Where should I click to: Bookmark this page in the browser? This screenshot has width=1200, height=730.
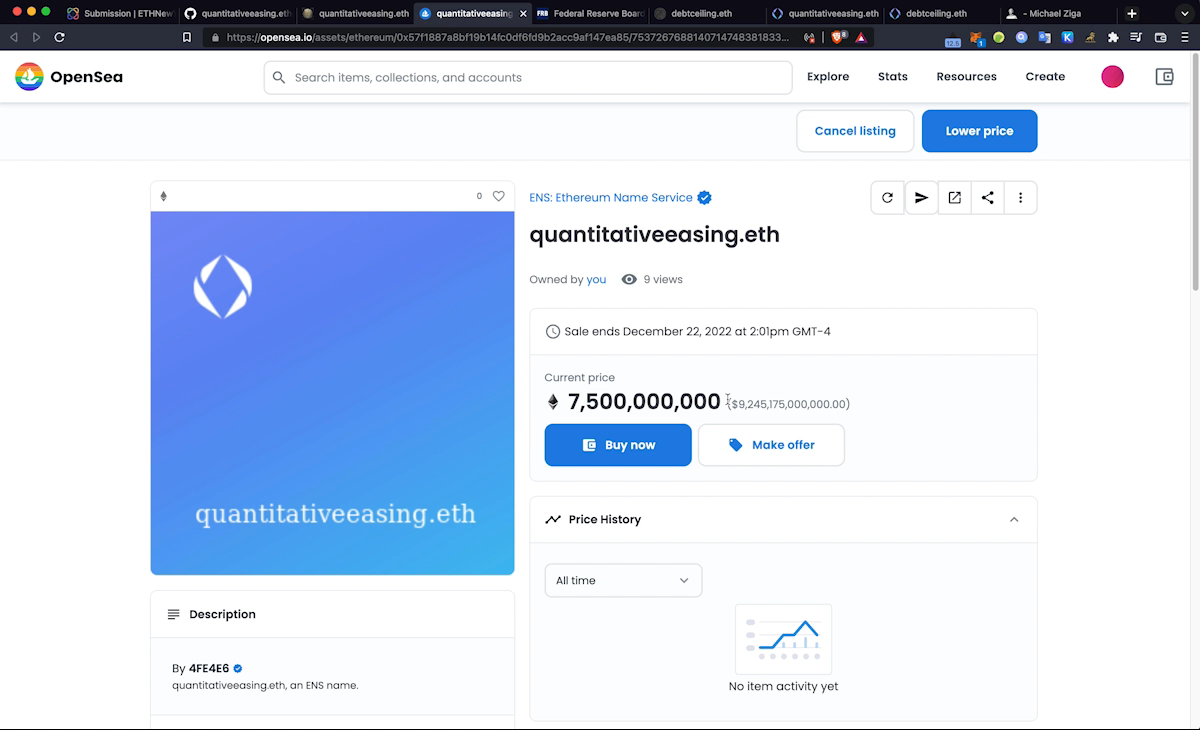tap(187, 37)
